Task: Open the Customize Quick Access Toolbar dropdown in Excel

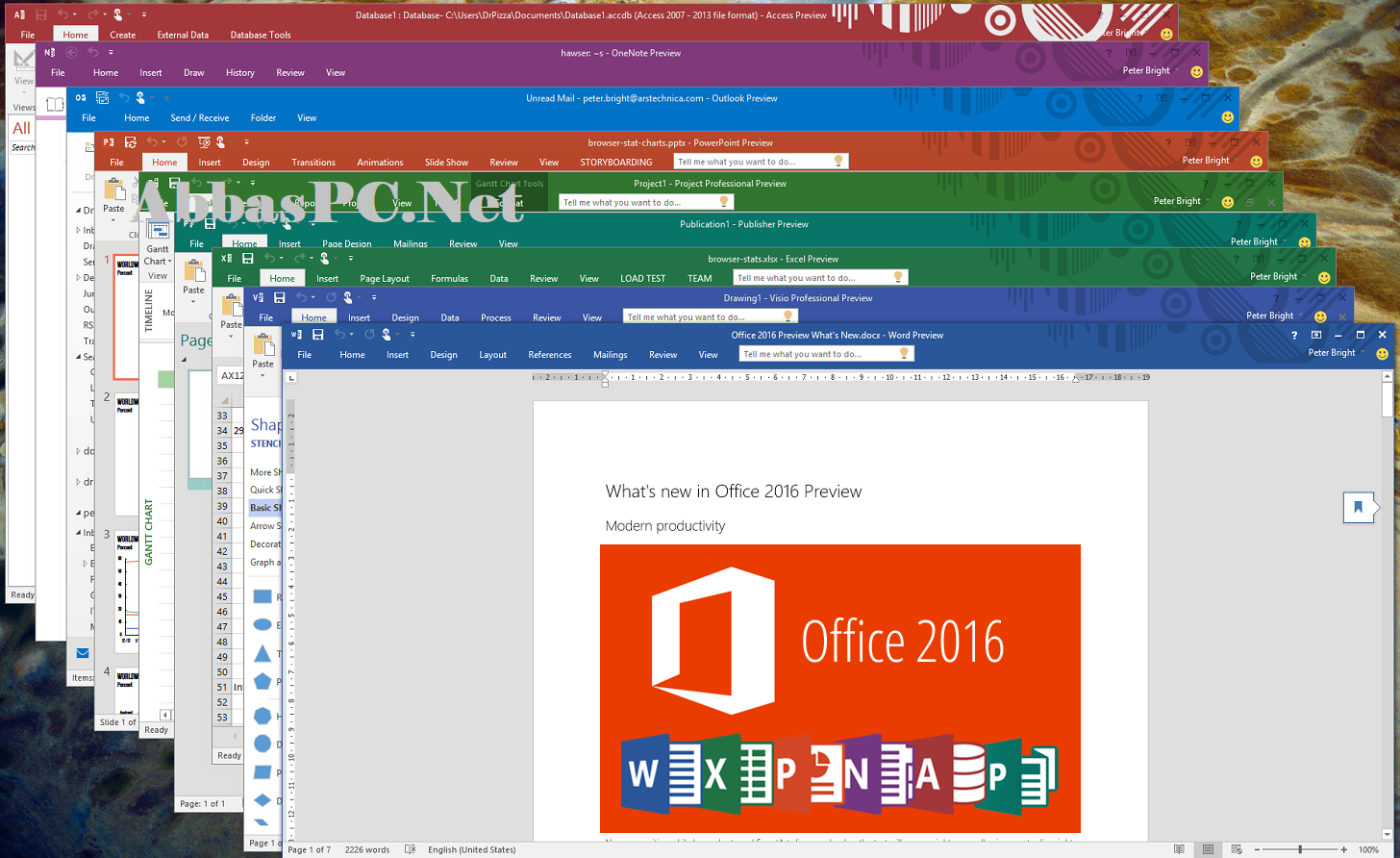Action: (350, 259)
